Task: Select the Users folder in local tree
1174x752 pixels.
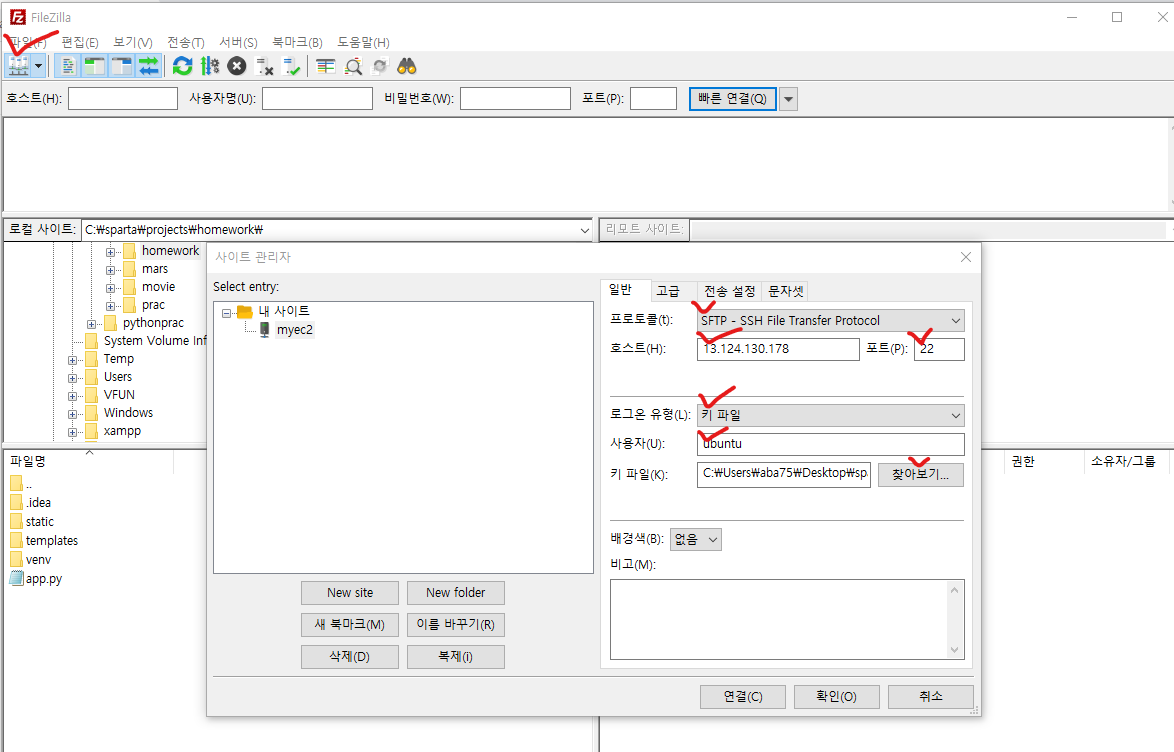Action: click(x=118, y=377)
